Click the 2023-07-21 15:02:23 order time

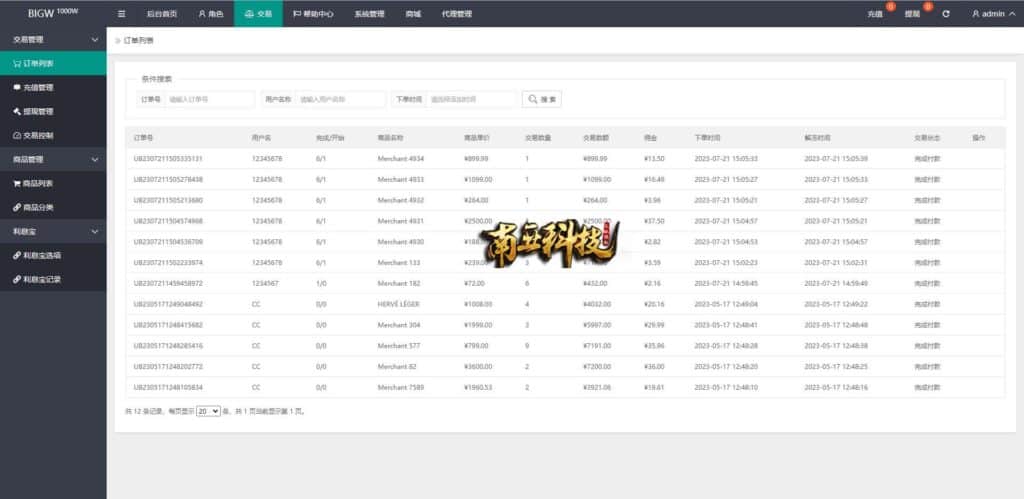pos(726,263)
